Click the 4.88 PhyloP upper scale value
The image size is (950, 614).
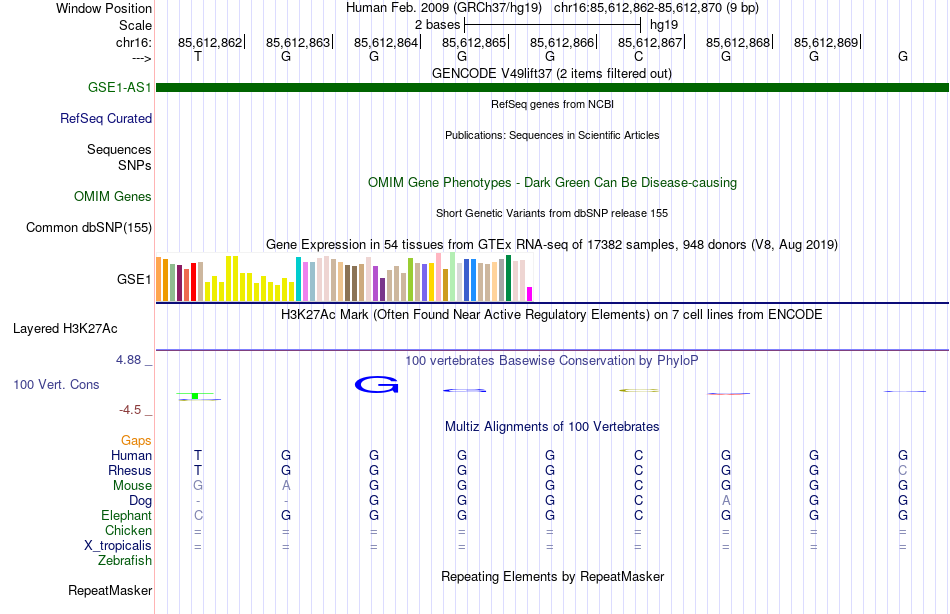coord(128,359)
